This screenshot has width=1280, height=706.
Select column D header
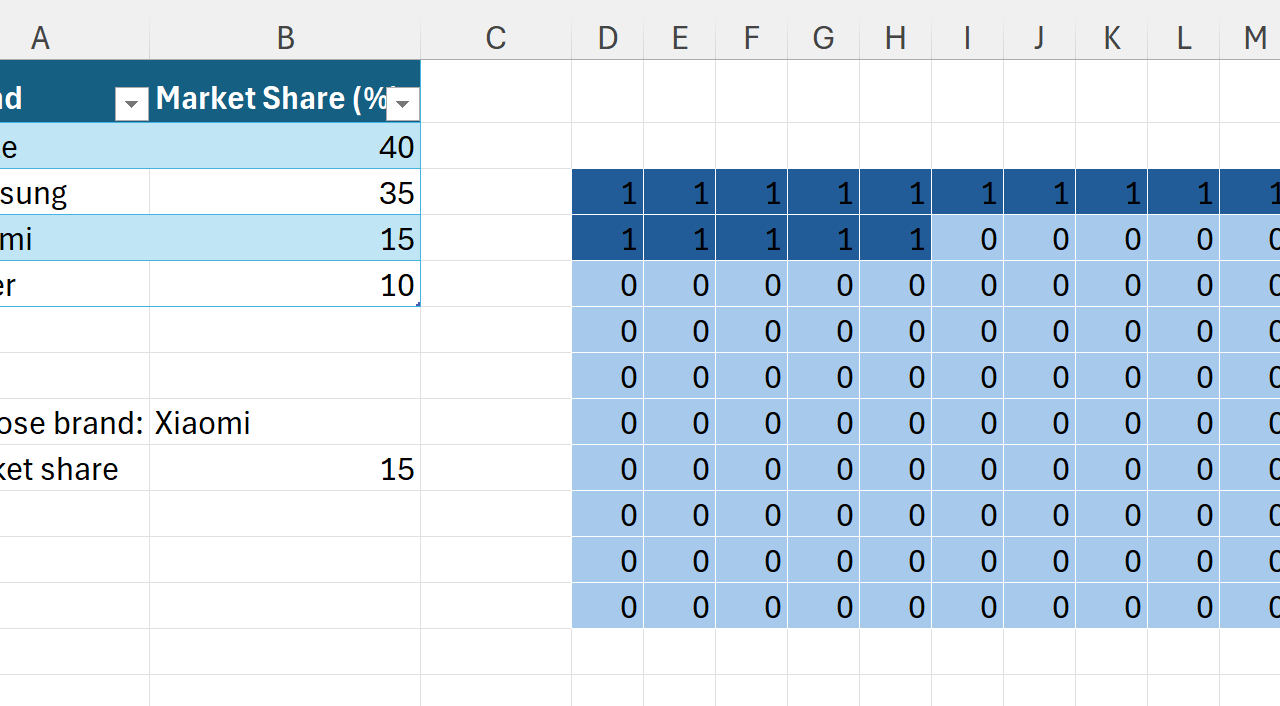[x=607, y=38]
